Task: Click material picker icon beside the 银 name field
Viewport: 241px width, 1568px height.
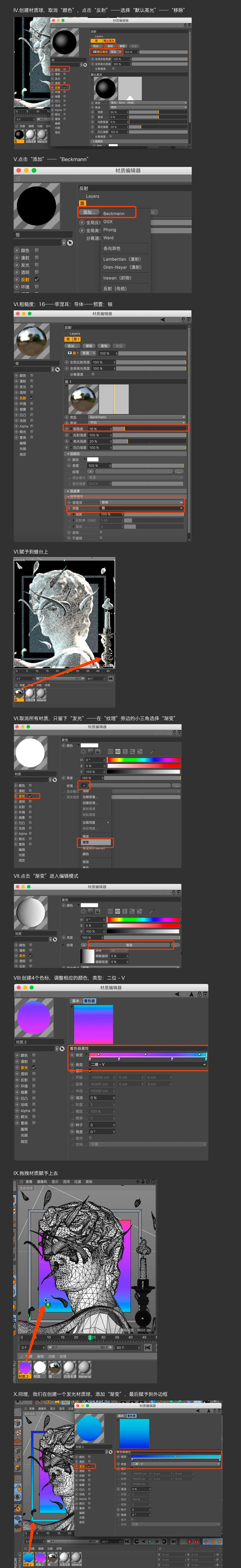Action: 70,242
